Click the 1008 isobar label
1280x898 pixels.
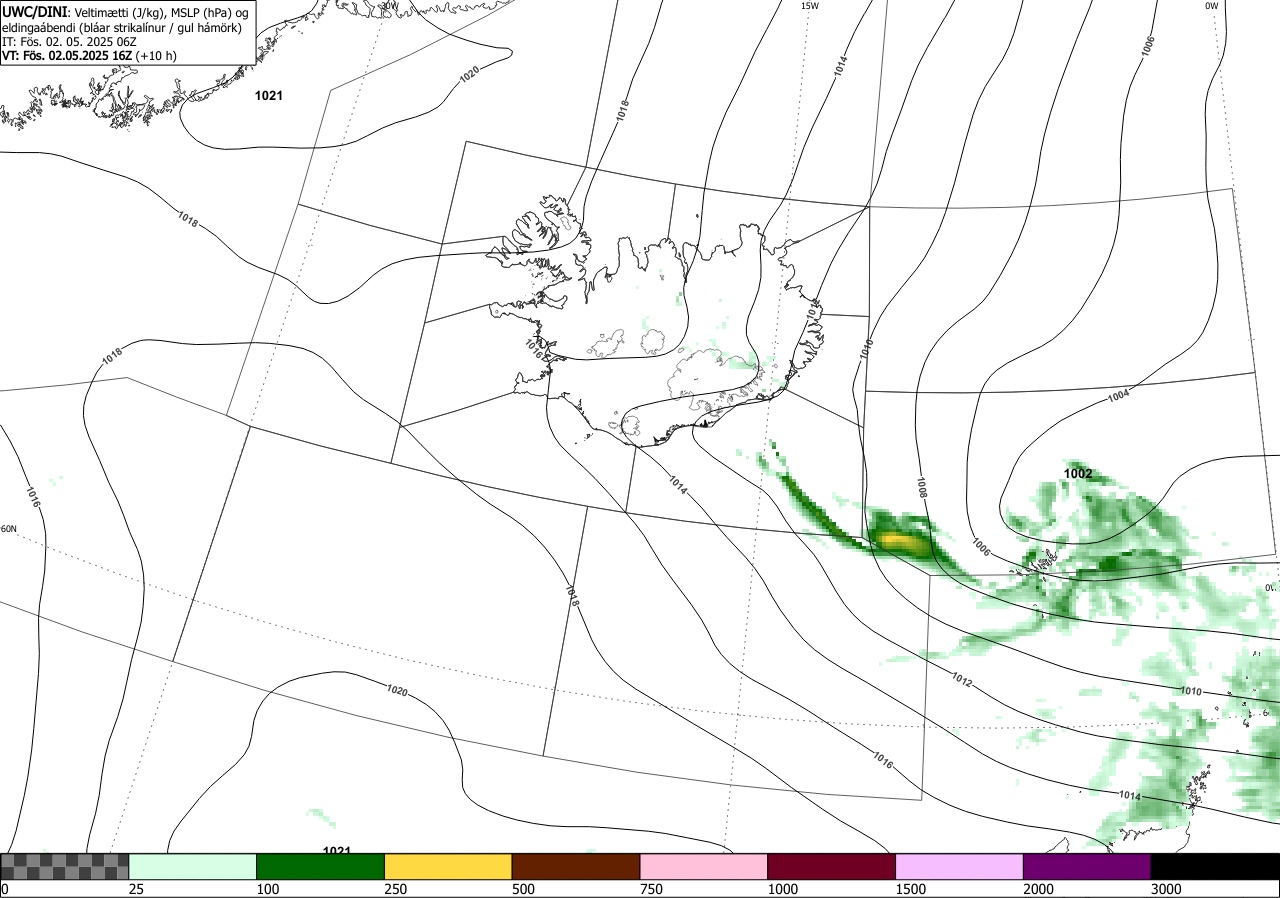pos(923,487)
